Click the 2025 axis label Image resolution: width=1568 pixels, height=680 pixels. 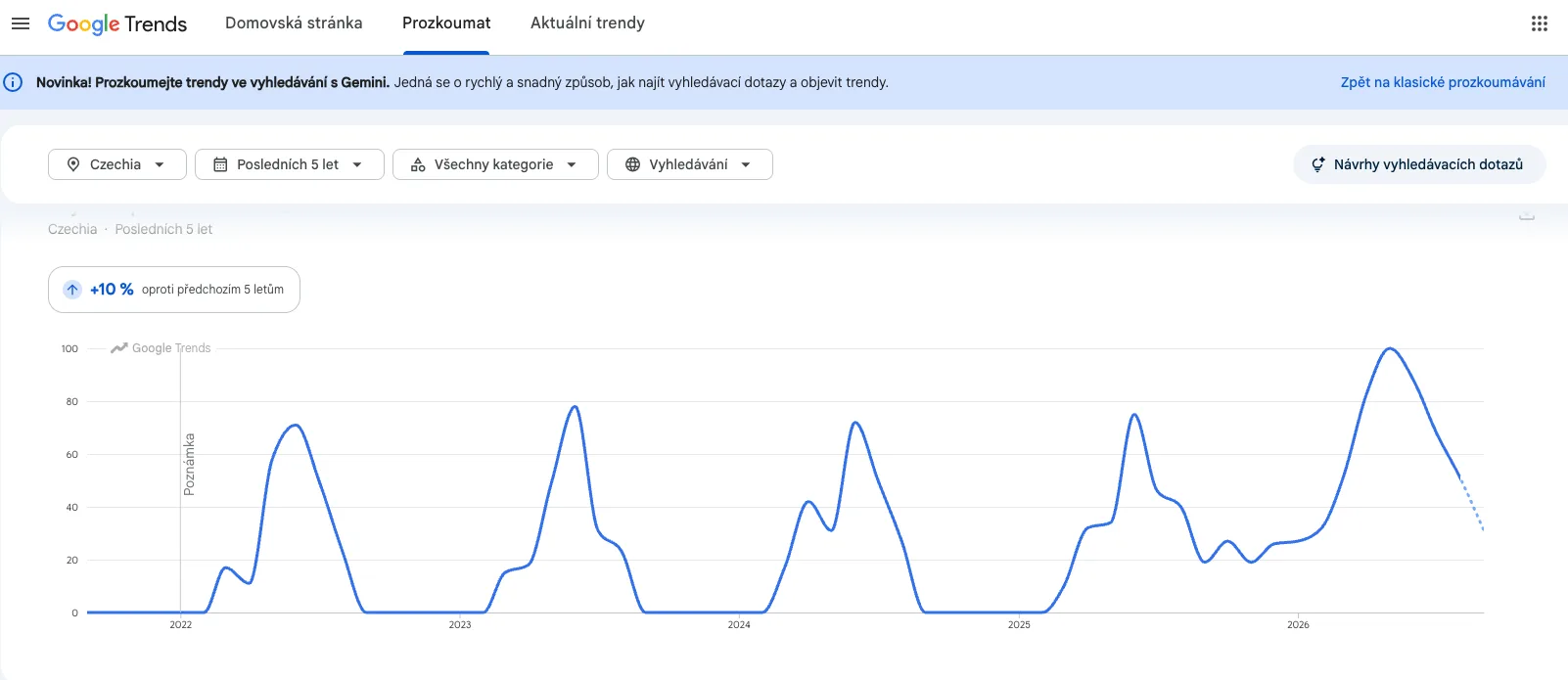coord(1019,624)
